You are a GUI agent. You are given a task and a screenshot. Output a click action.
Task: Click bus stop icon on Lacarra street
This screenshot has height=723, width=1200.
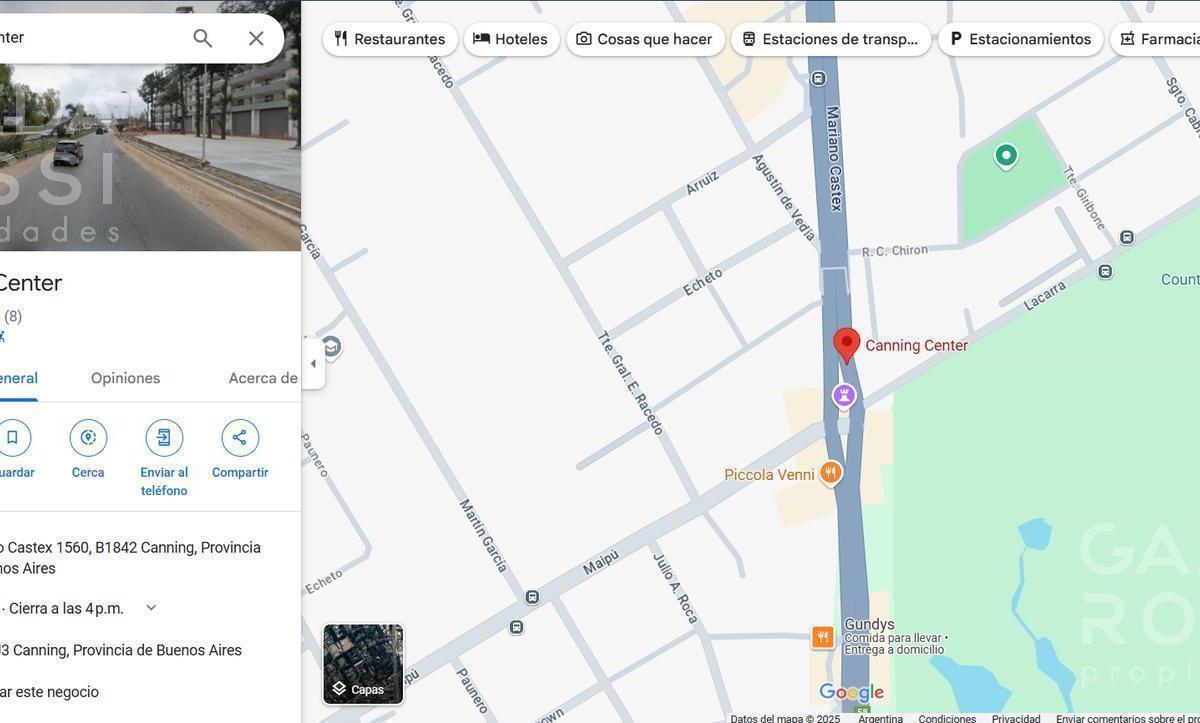1105,271
